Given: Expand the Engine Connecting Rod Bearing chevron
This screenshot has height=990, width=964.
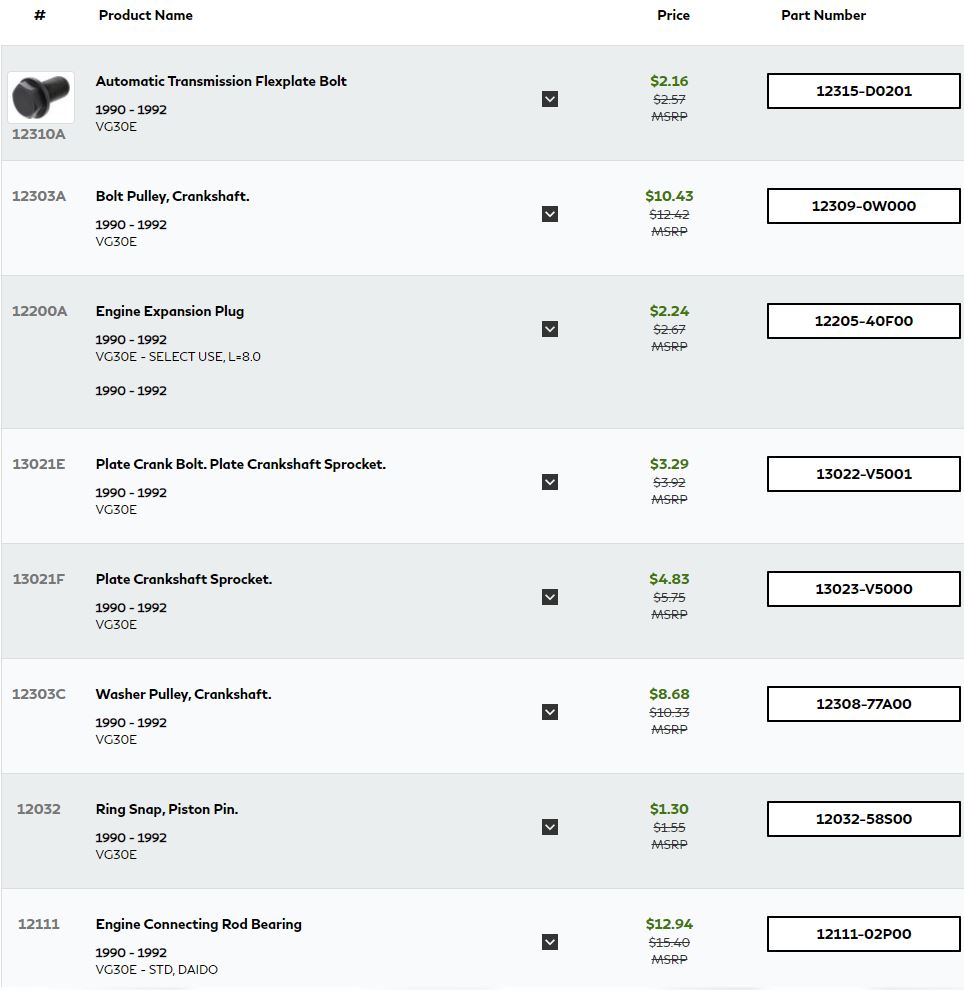Looking at the screenshot, I should click(550, 942).
